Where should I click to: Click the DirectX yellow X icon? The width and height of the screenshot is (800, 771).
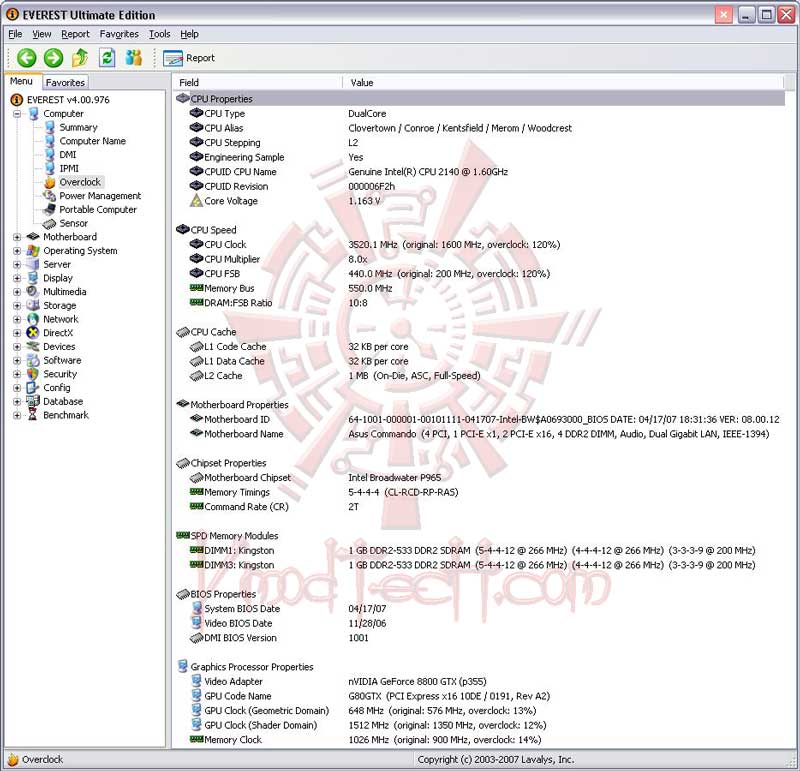tap(33, 333)
